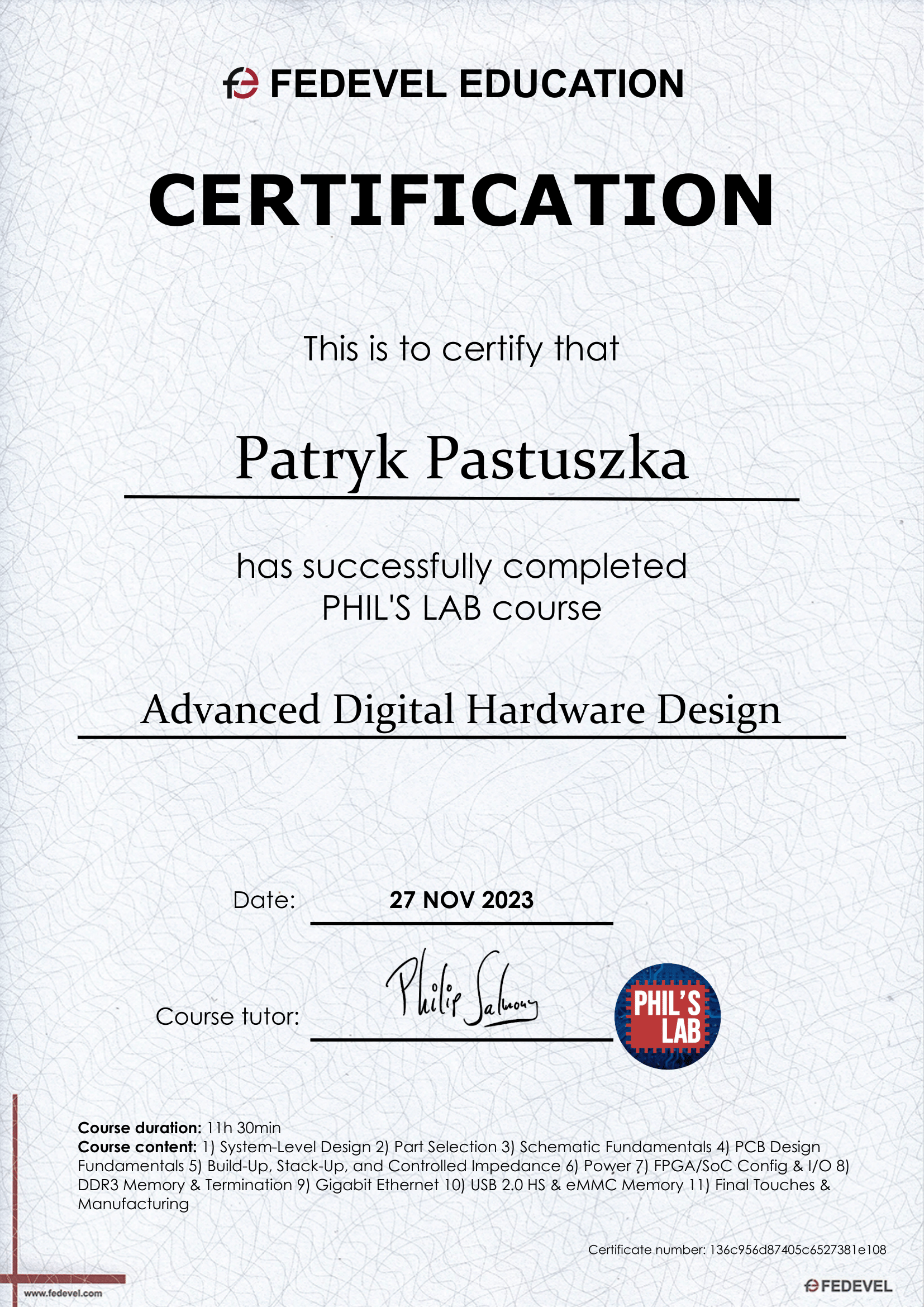This screenshot has height=1307, width=924.
Task: Click the Fedevel 'fe' logo at top
Action: coord(241,84)
